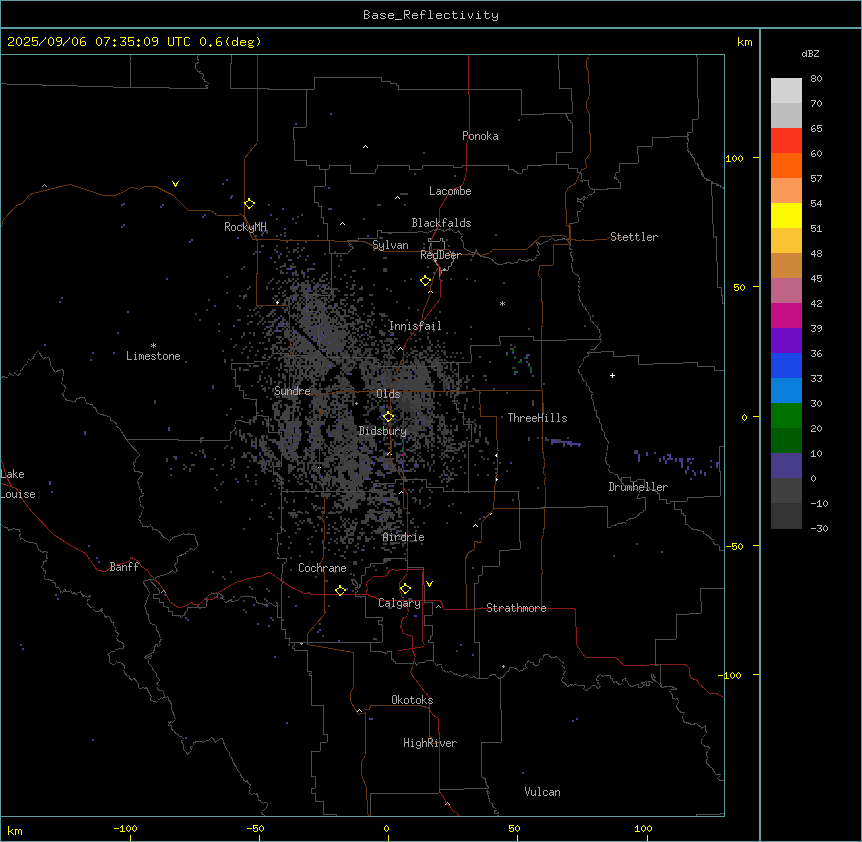862x842 pixels.
Task: Select the bright green 30-20 dBZ legend swatch
Action: 786,416
